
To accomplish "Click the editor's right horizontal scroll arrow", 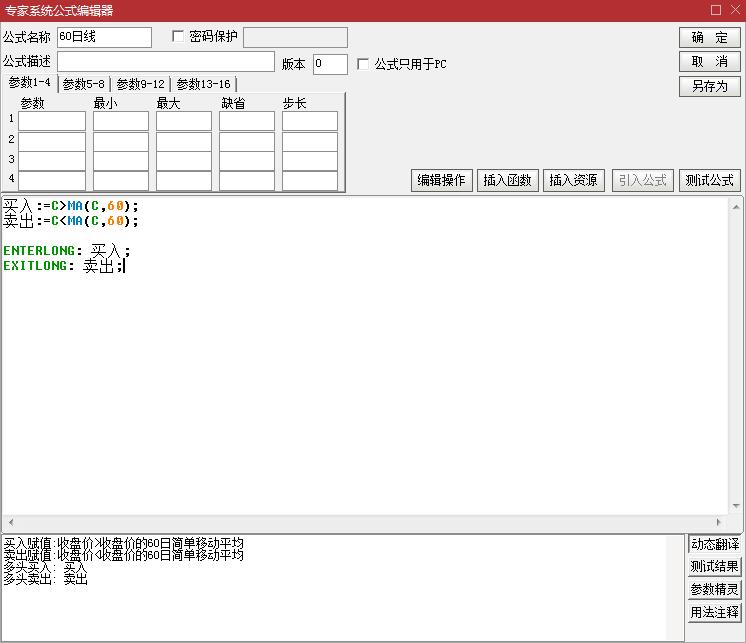I will 720,523.
